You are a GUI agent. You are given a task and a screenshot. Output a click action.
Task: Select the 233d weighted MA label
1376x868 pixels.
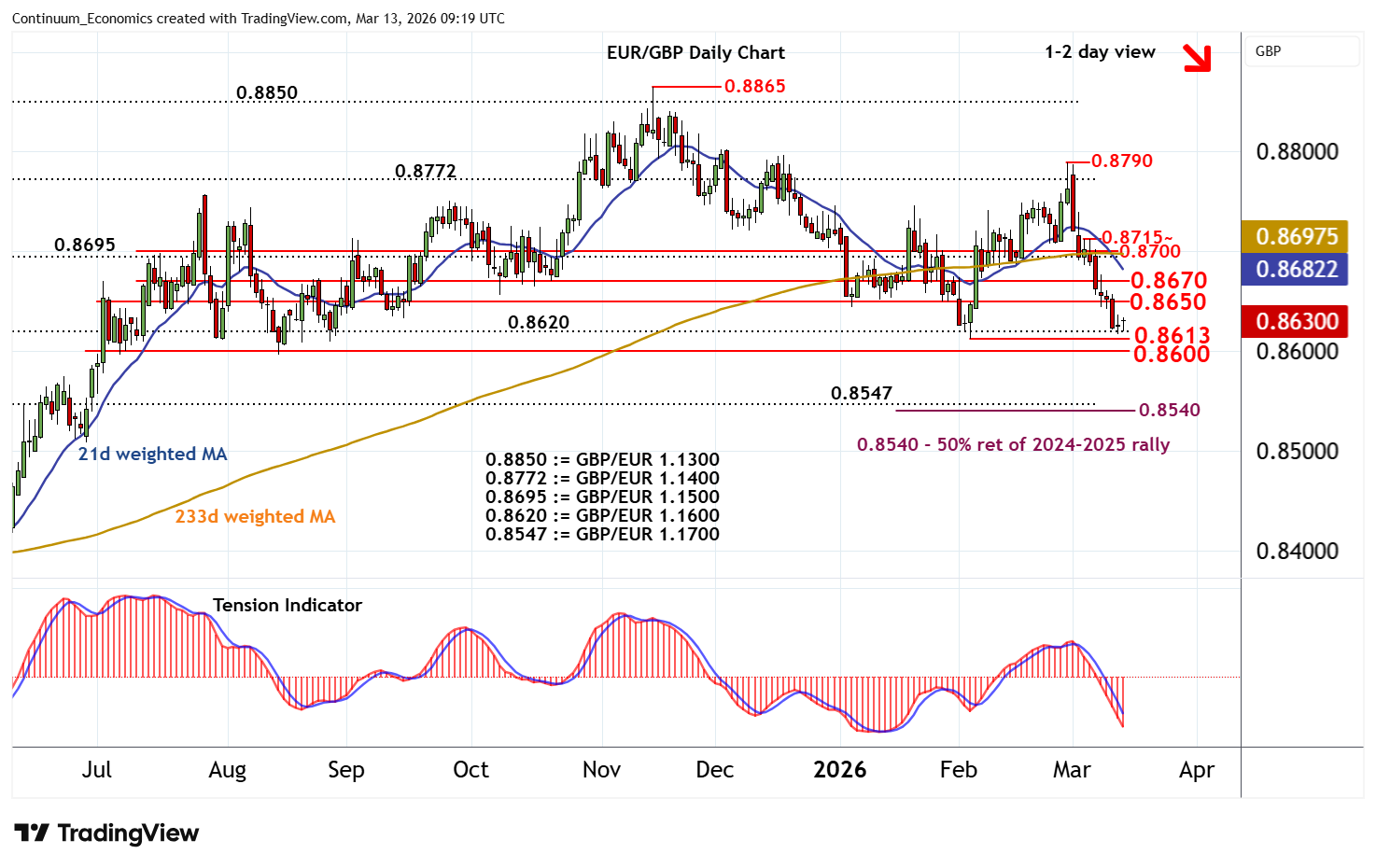(x=255, y=517)
